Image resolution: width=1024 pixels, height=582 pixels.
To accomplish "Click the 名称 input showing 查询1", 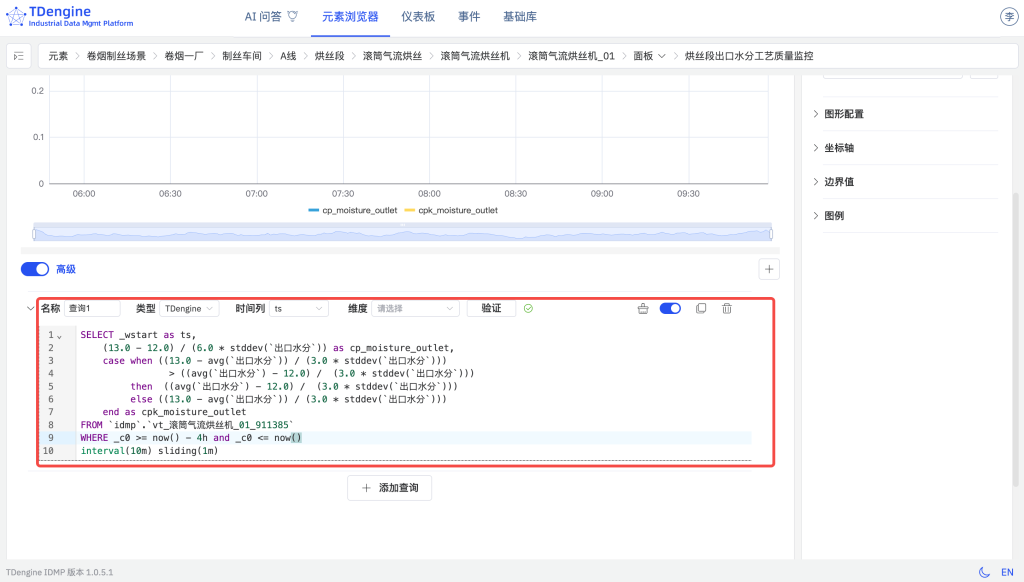I will (91, 308).
